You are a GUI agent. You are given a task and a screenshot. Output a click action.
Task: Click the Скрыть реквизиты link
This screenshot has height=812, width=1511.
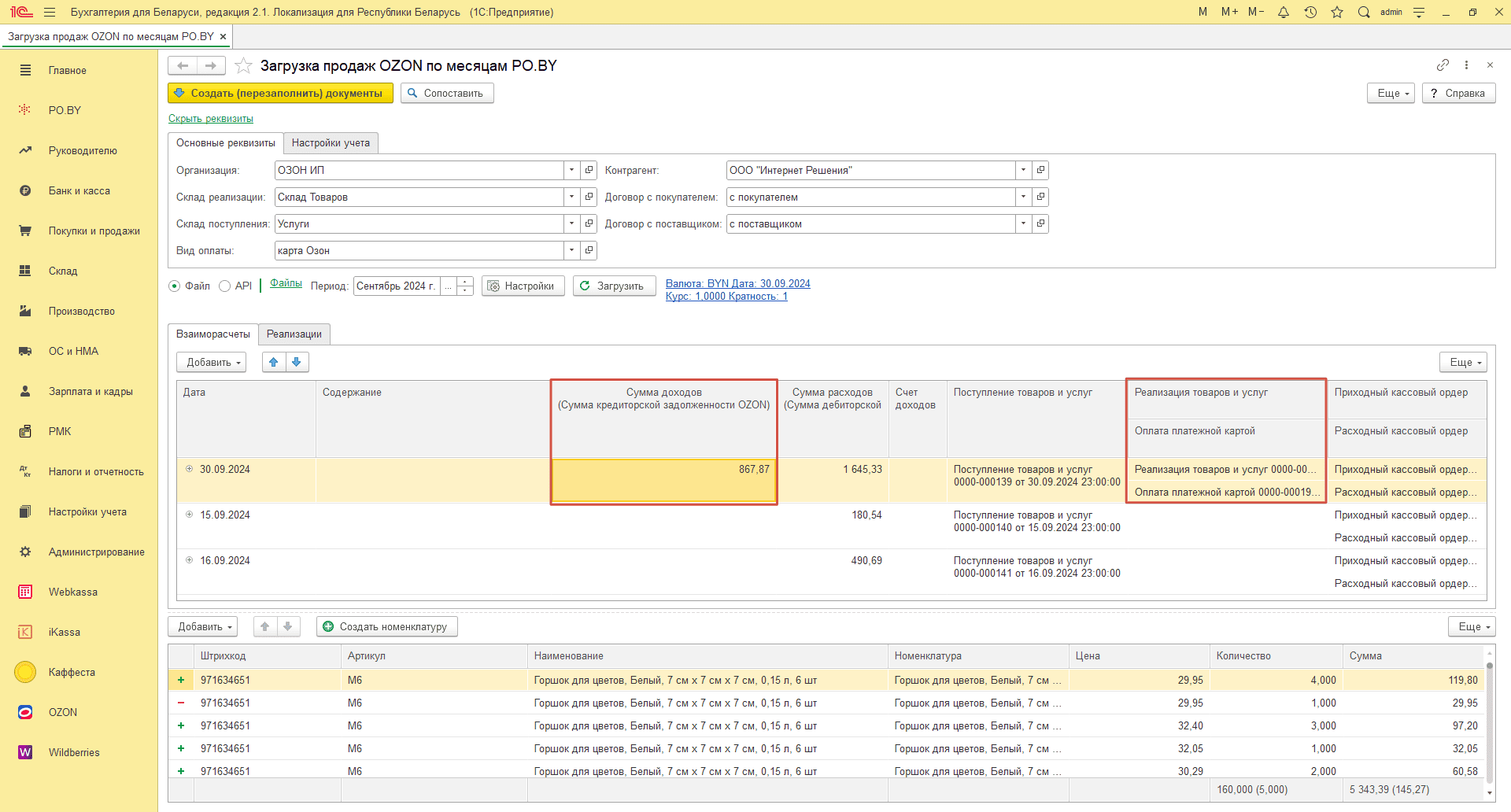[x=211, y=119]
